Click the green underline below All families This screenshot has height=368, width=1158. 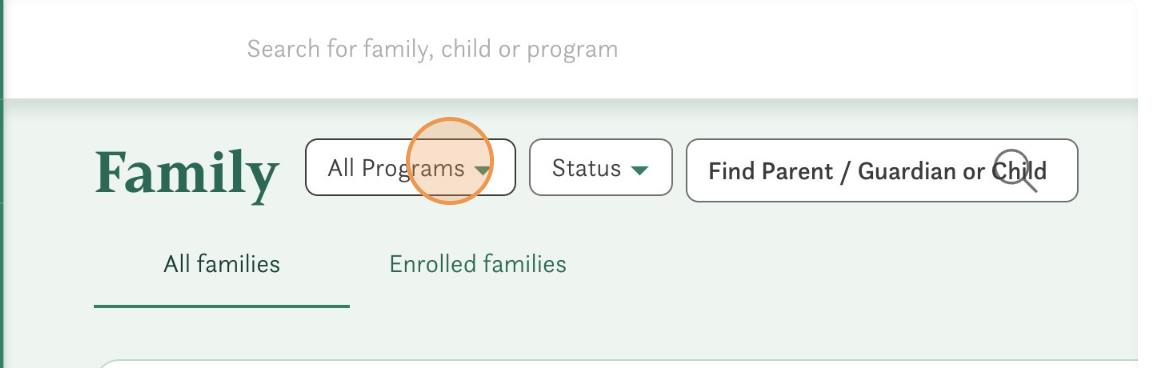point(222,305)
